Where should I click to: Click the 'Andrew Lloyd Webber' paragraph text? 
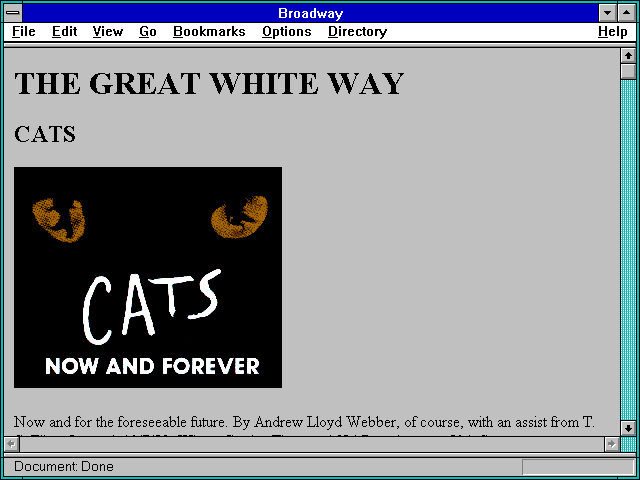coord(326,422)
